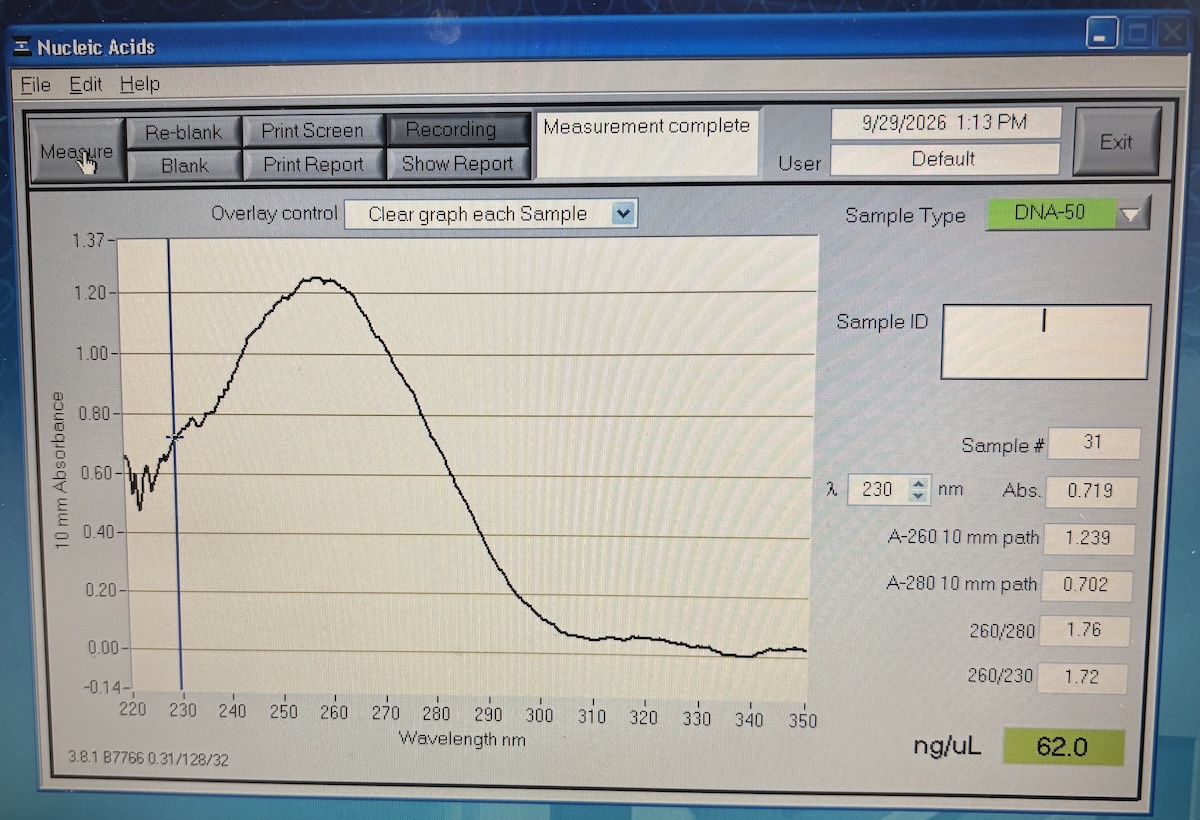This screenshot has width=1200, height=820.
Task: Click Print Report button
Action: (x=313, y=164)
